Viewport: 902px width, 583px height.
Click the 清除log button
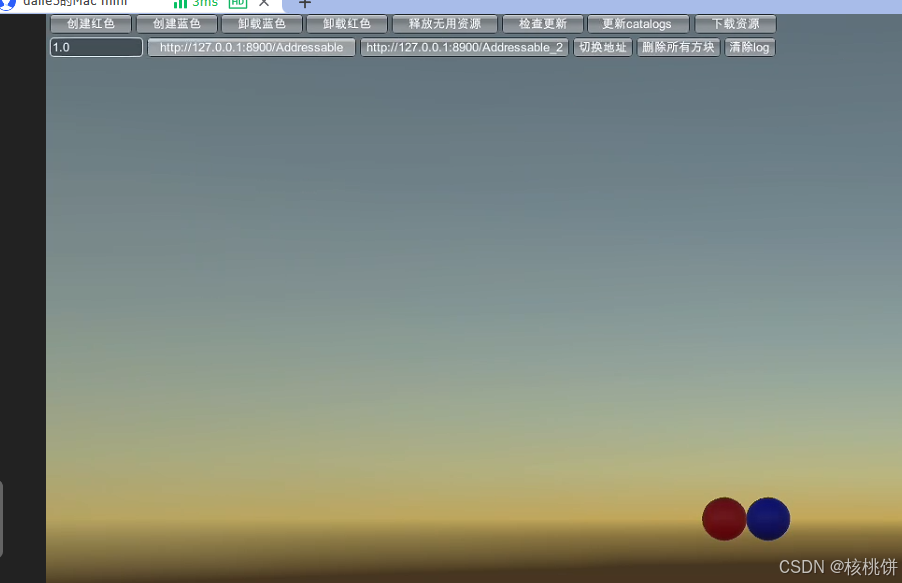click(x=750, y=47)
